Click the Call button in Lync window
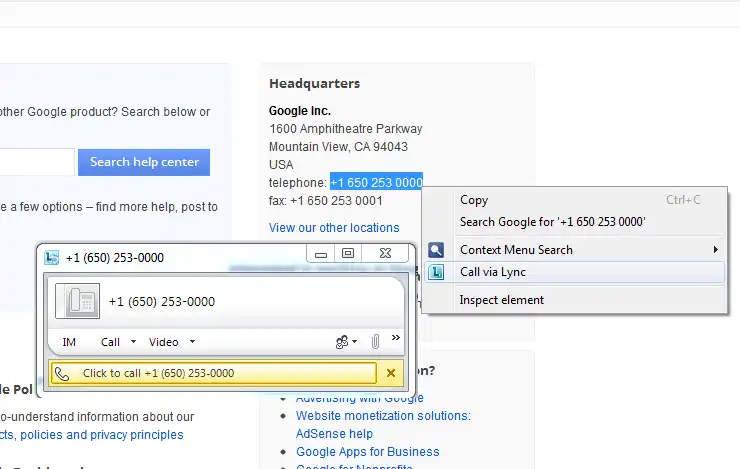740x469 pixels. pyautogui.click(x=110, y=342)
